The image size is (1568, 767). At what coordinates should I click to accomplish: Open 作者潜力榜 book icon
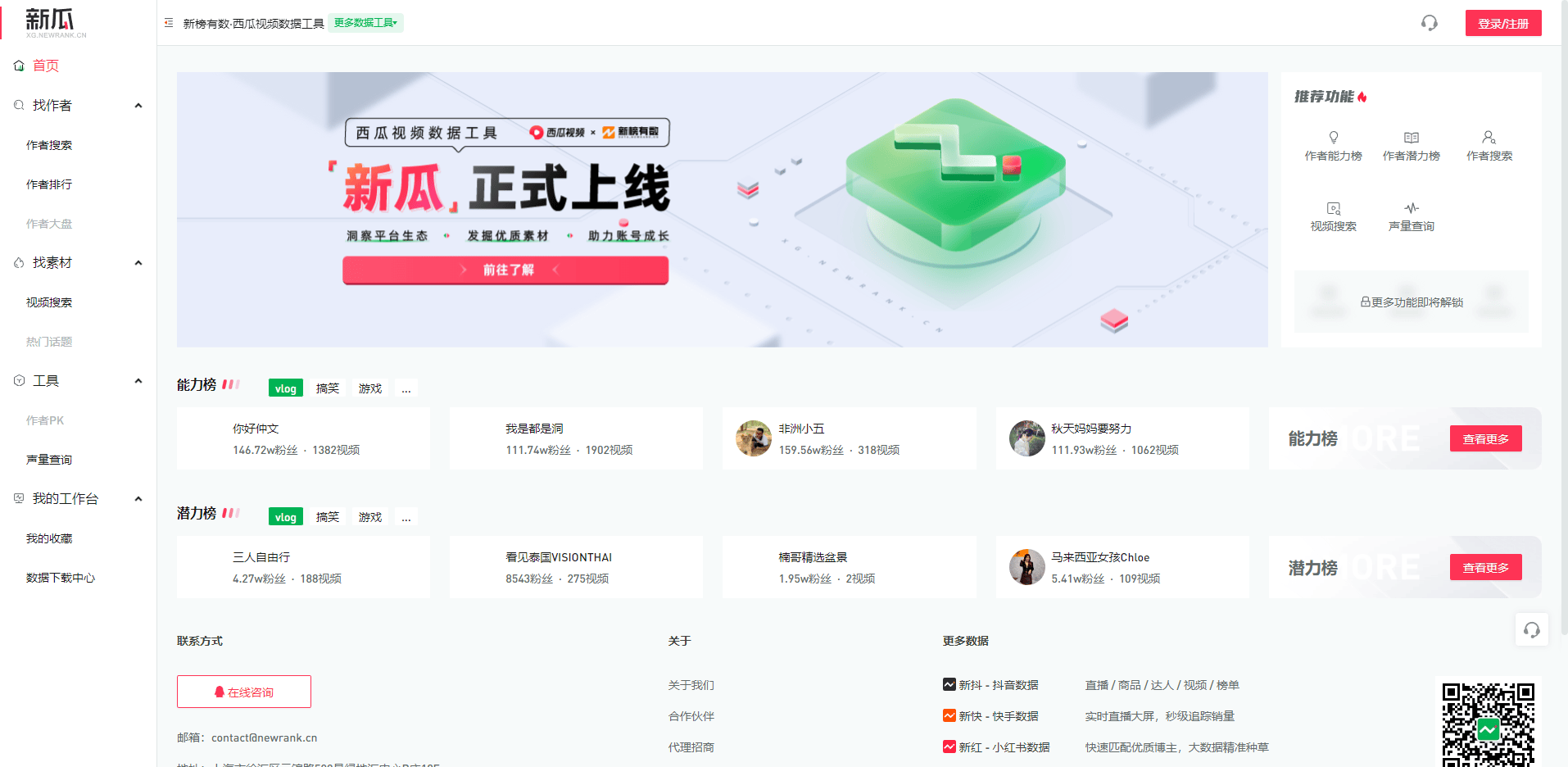click(1412, 137)
